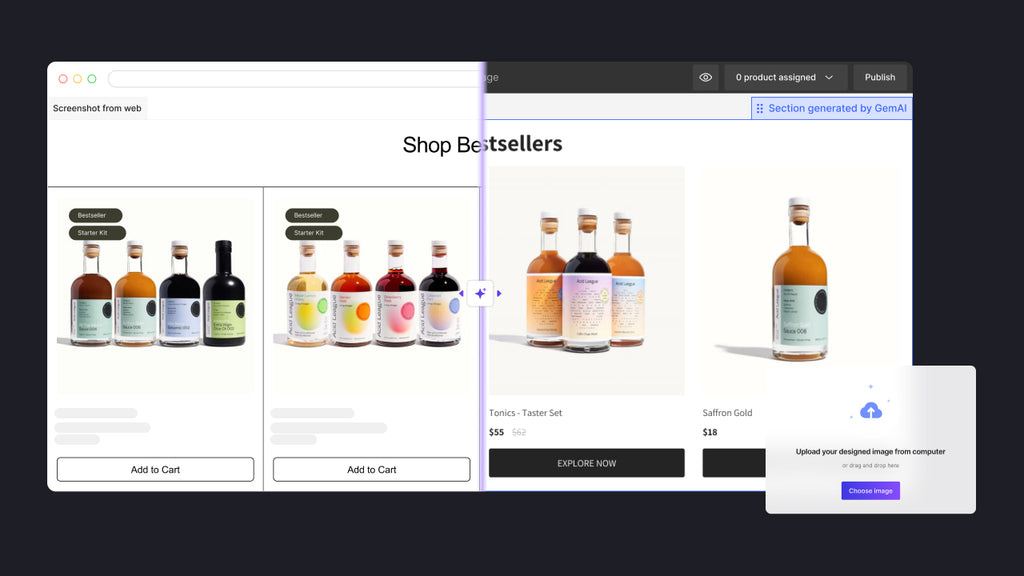Viewport: 1024px width, 576px height.
Task: Click Choose image on the upload panel
Action: (x=870, y=490)
